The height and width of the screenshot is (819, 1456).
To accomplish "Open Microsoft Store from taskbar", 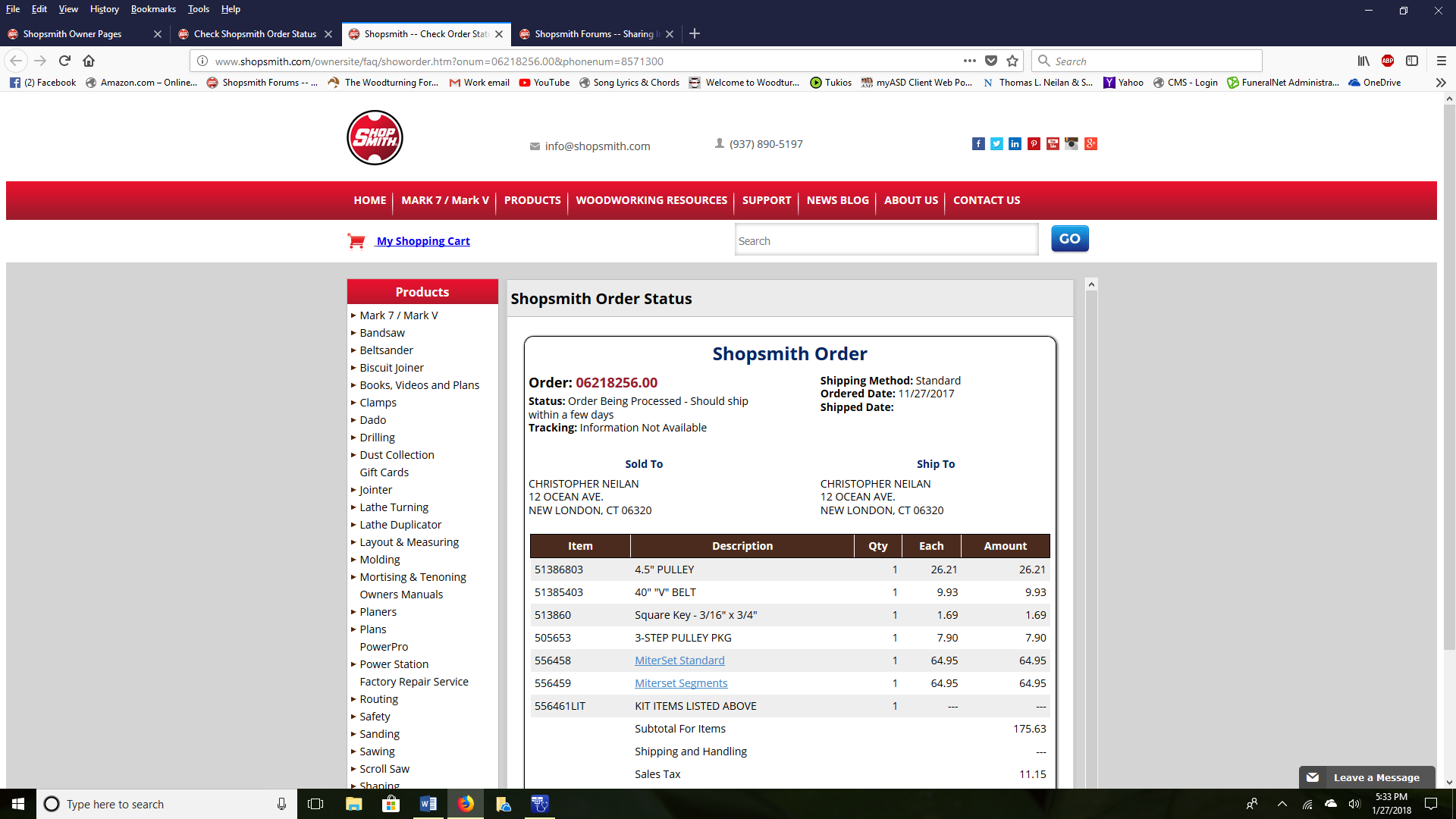I will pos(391,804).
